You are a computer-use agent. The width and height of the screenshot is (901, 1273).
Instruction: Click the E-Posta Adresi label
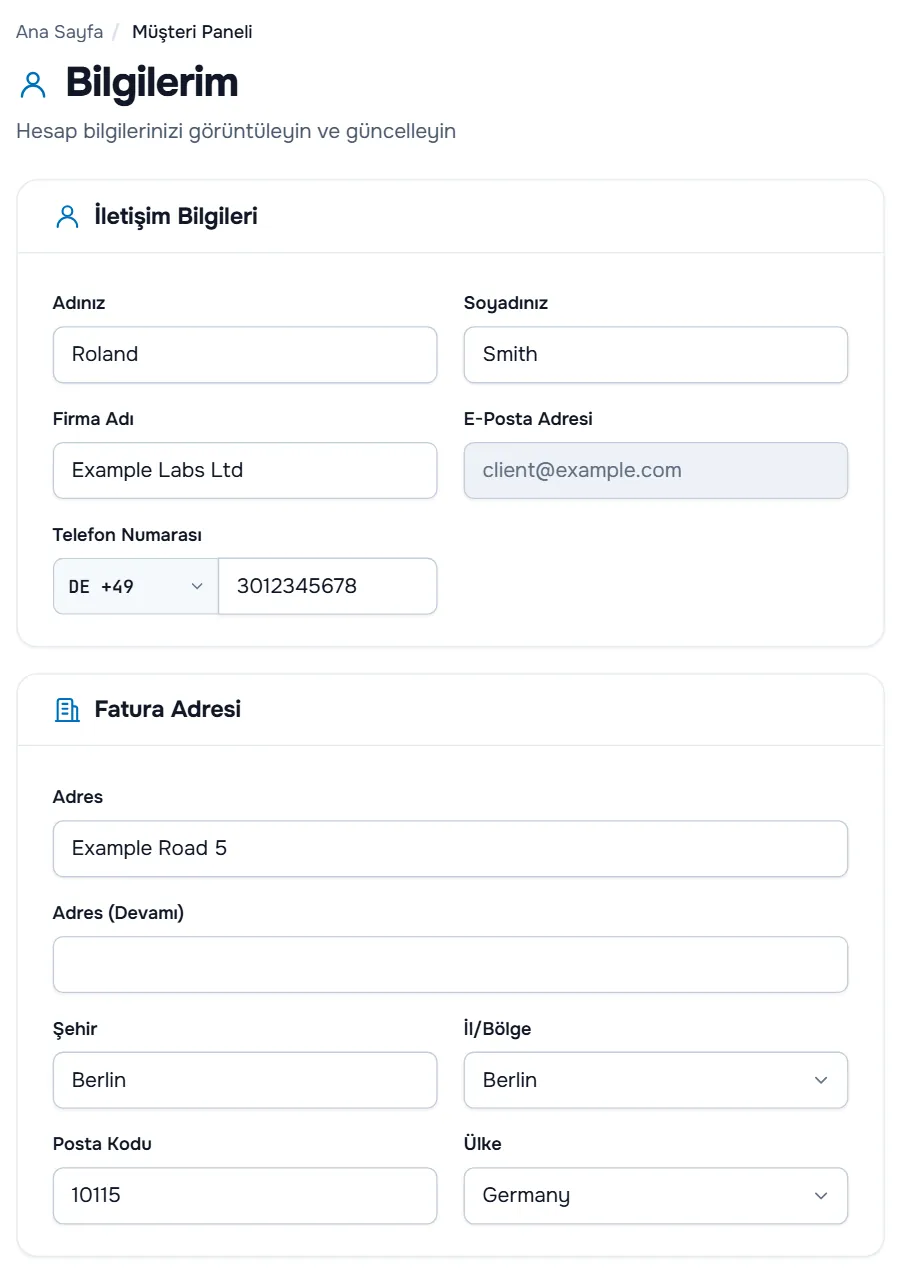coord(528,419)
